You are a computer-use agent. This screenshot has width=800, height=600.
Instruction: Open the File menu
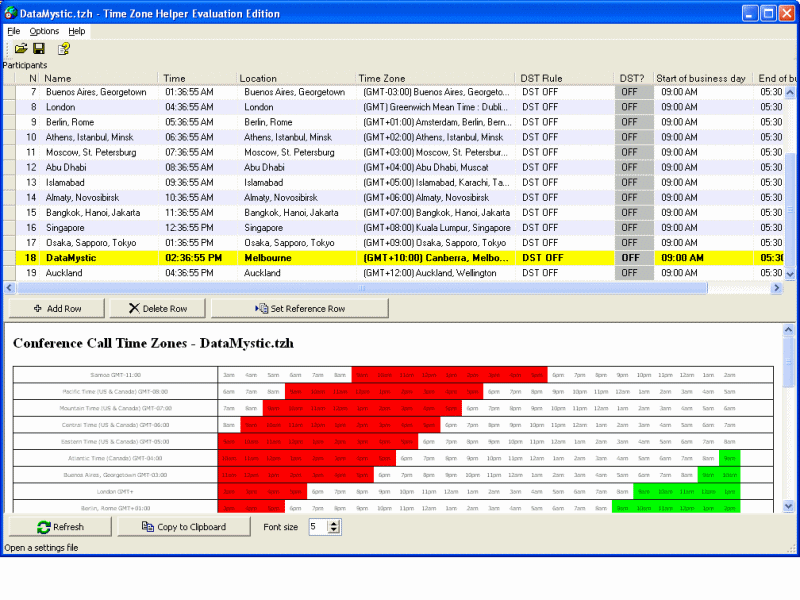[15, 31]
